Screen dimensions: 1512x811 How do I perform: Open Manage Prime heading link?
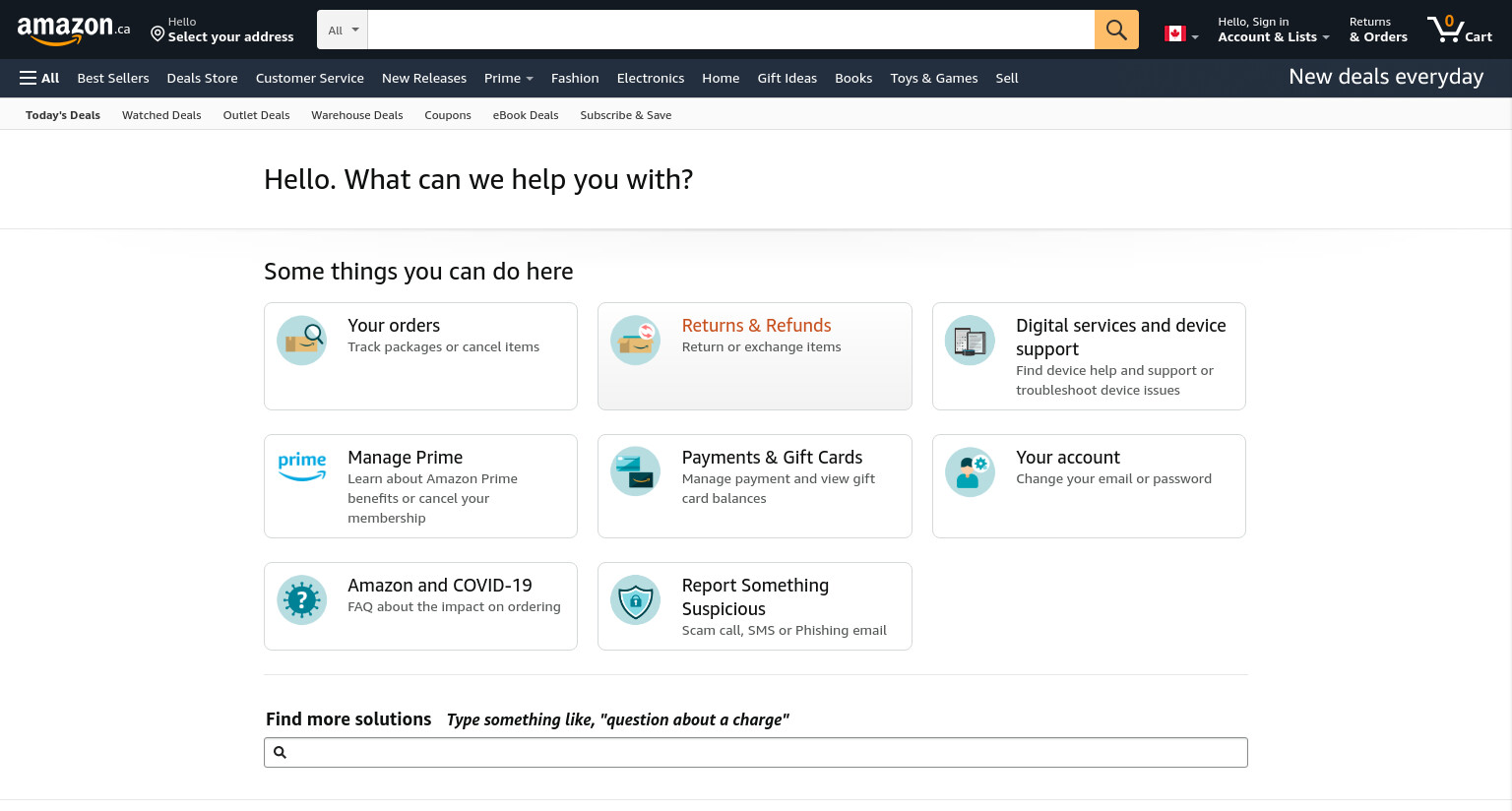405,458
